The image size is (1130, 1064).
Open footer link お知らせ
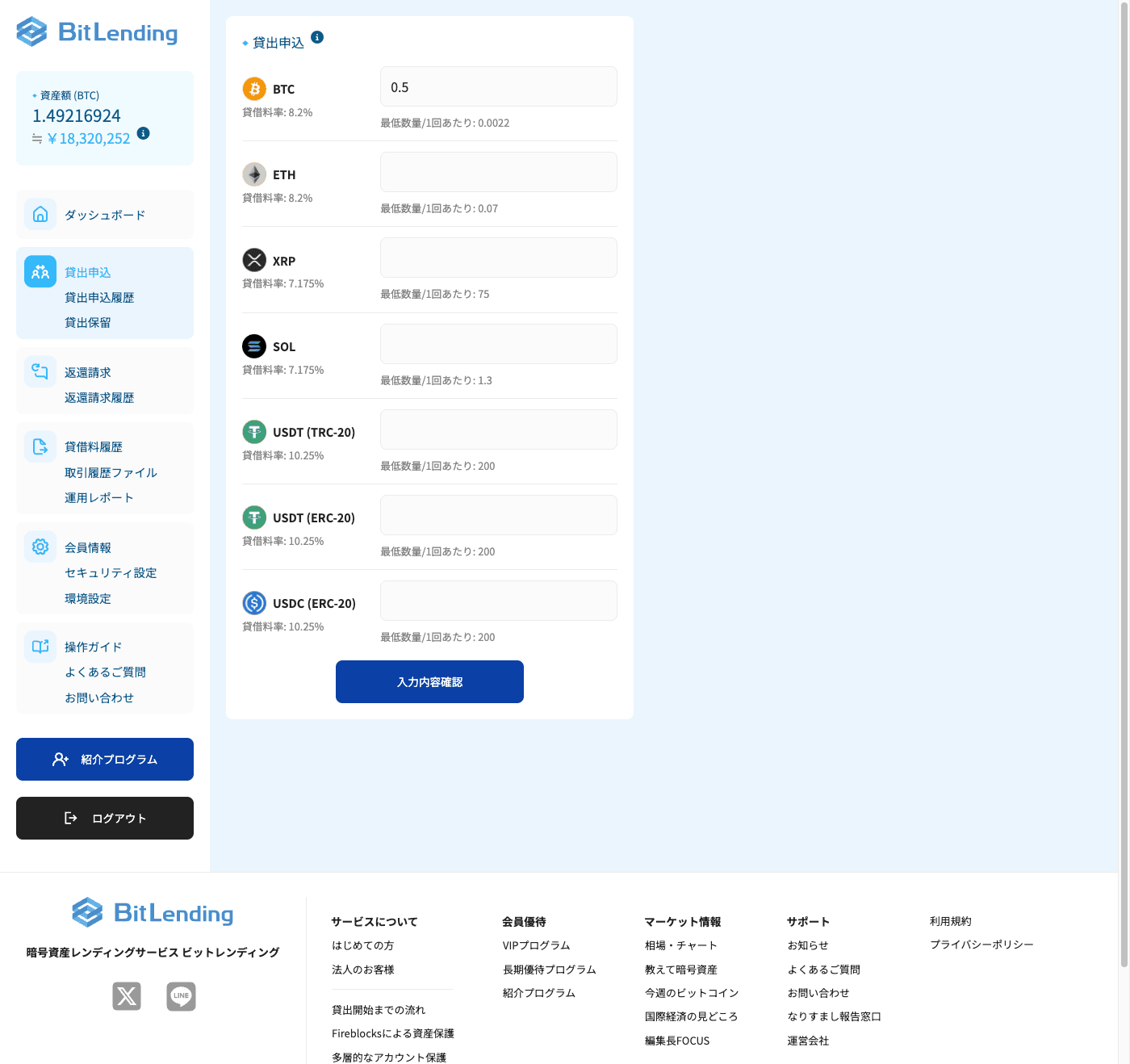pos(807,945)
